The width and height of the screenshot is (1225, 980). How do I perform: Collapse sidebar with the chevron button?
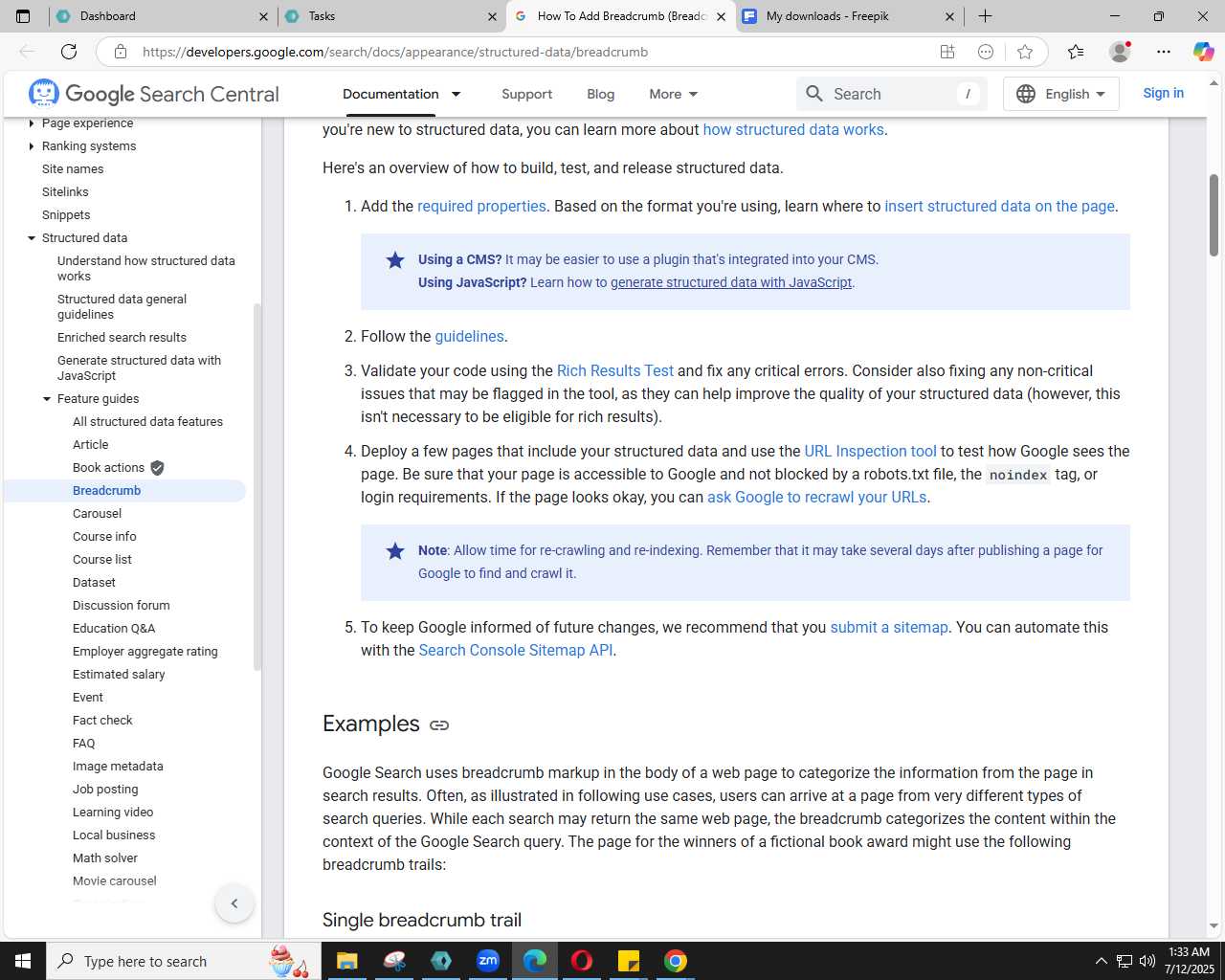coord(234,903)
